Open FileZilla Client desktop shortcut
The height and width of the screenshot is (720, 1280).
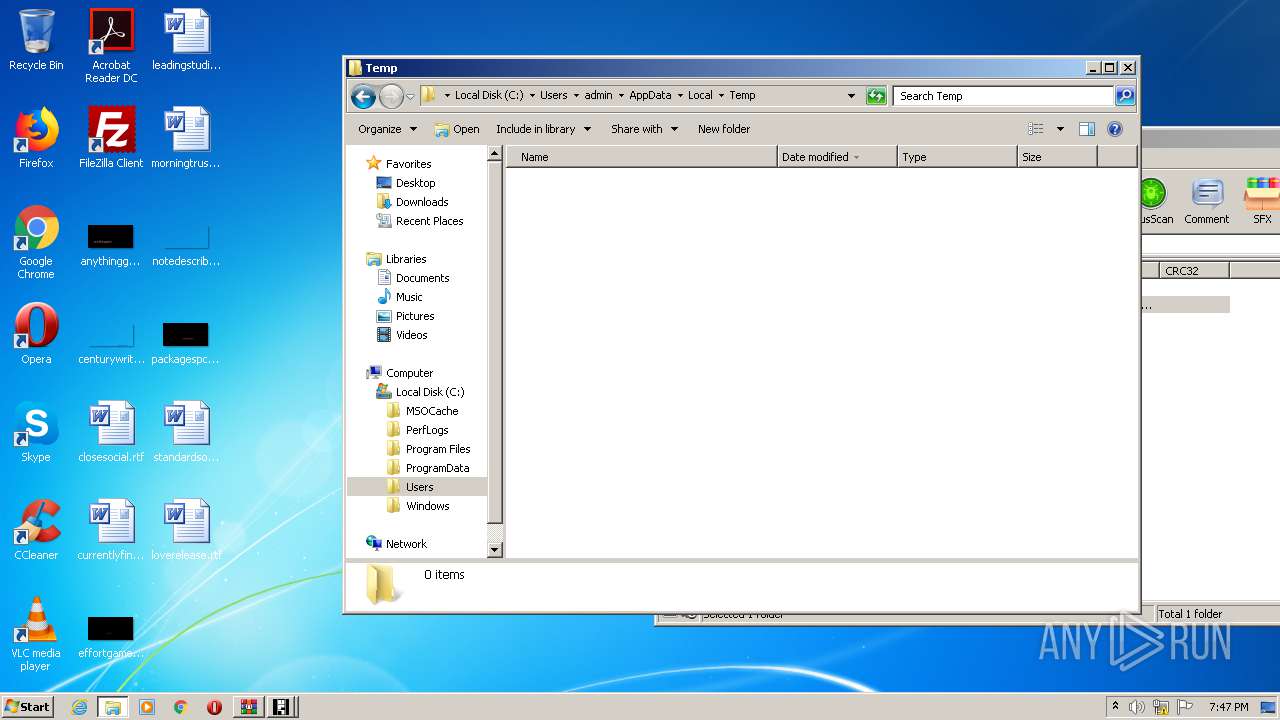tap(111, 138)
